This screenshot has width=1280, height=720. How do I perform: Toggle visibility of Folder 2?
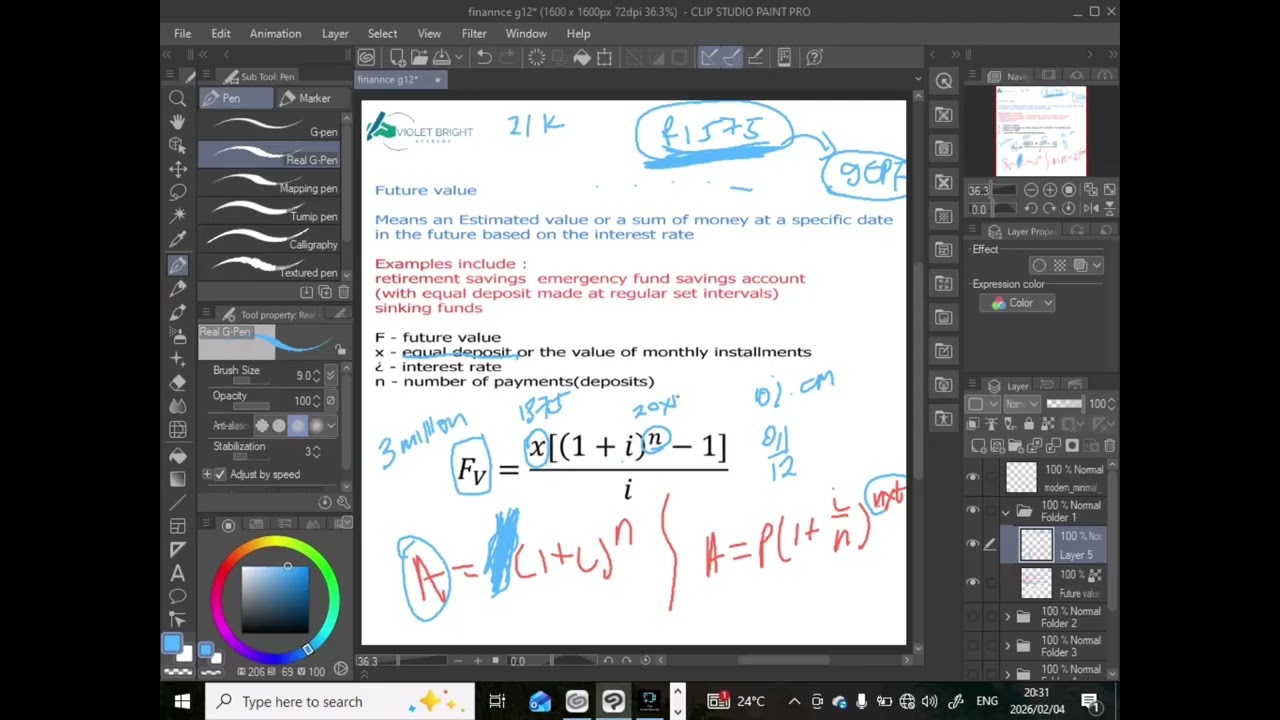tap(972, 617)
